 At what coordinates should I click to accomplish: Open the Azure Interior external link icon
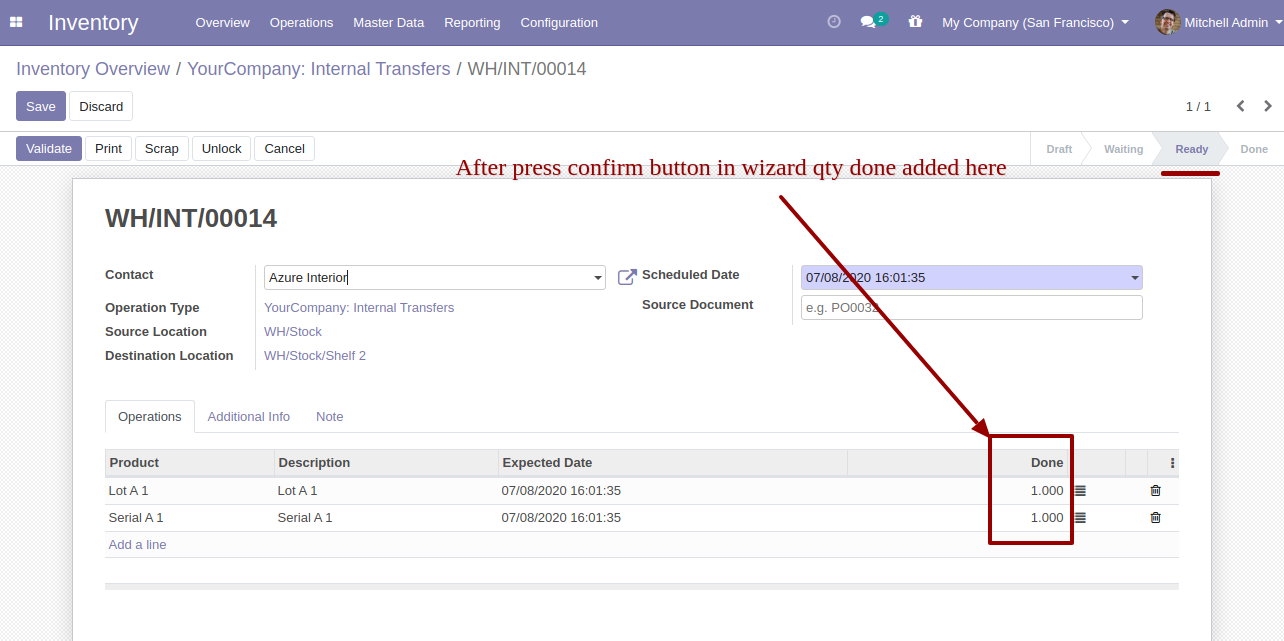click(627, 277)
